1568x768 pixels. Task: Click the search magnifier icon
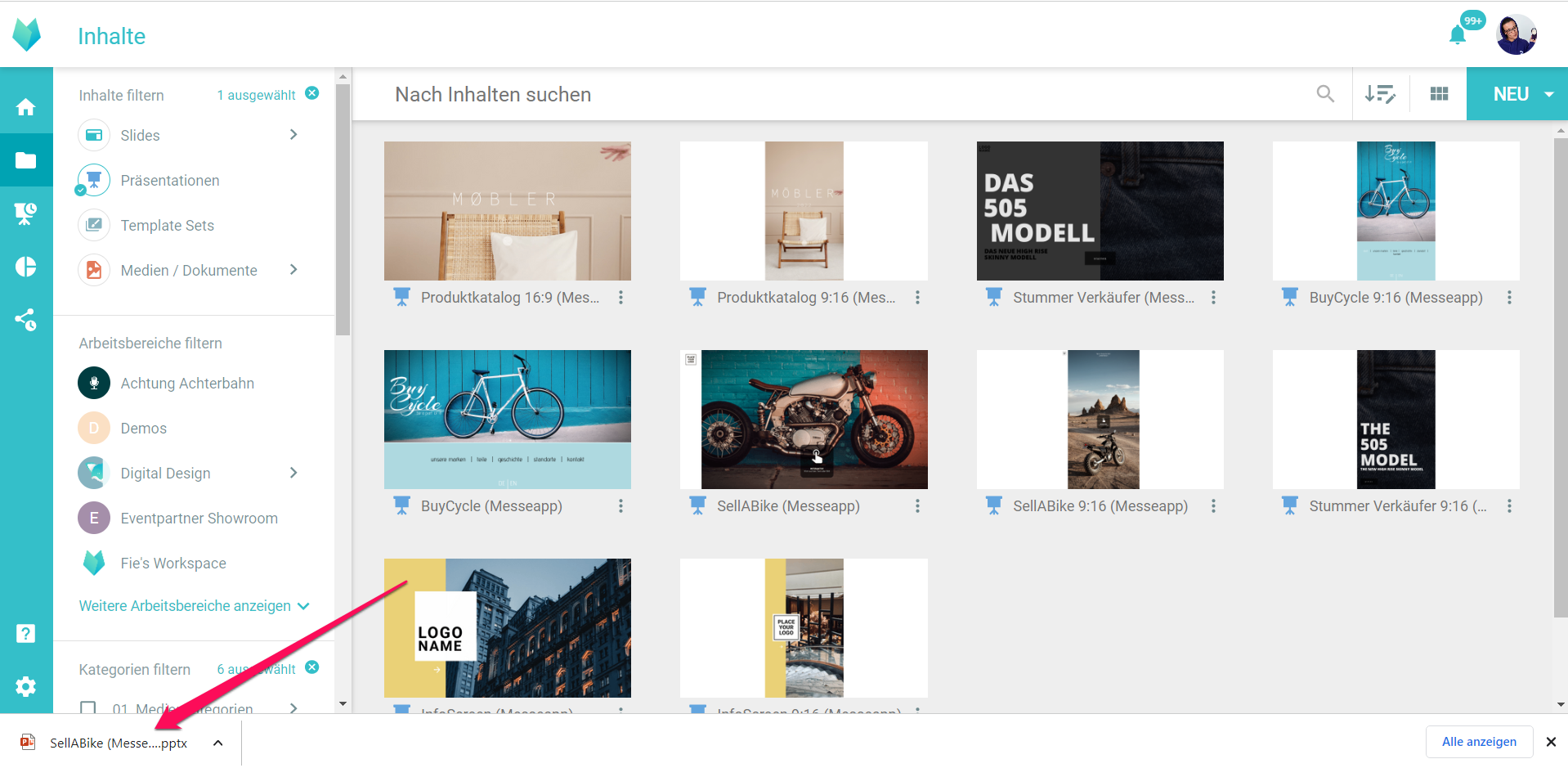tap(1325, 94)
